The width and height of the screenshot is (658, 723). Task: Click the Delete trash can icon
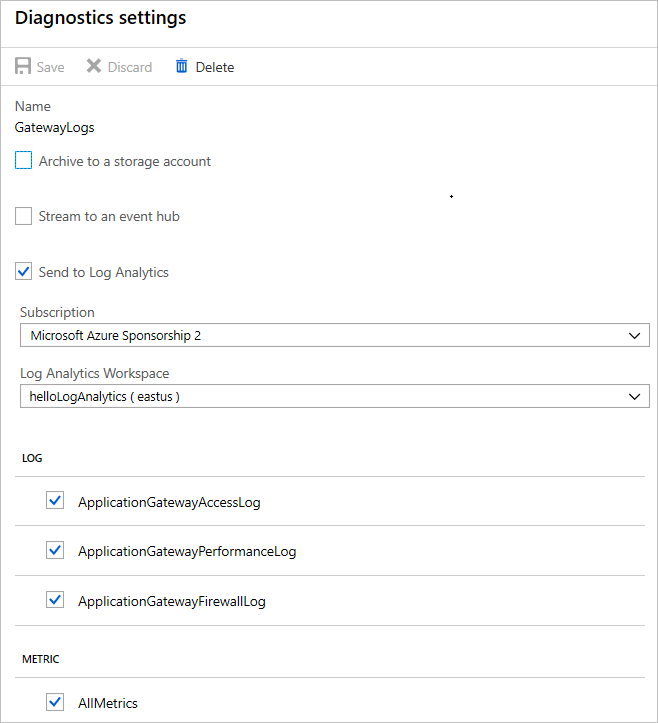tap(181, 67)
